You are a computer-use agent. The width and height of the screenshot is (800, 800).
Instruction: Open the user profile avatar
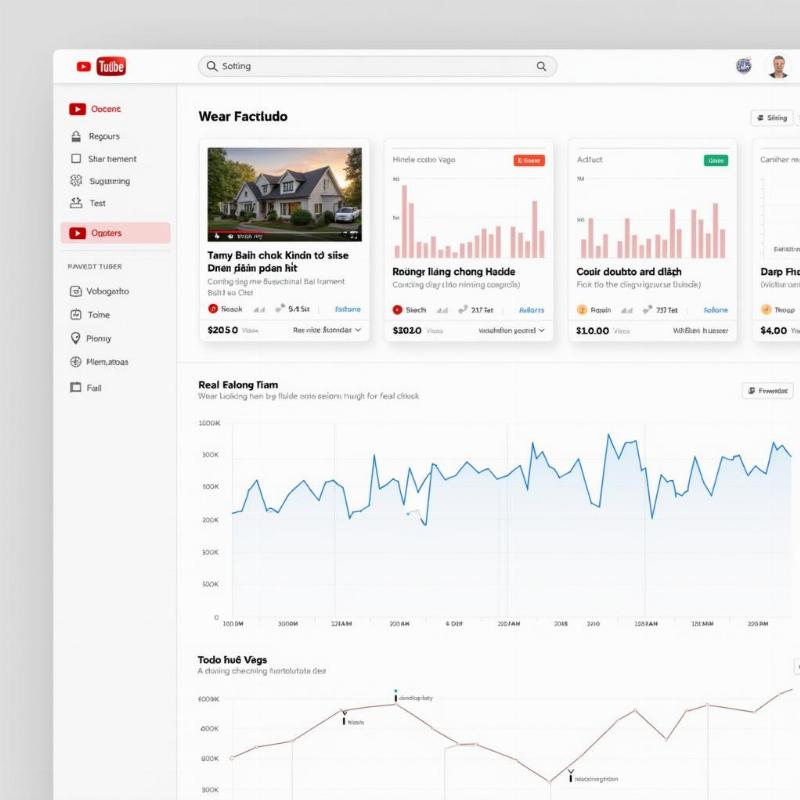pyautogui.click(x=777, y=67)
